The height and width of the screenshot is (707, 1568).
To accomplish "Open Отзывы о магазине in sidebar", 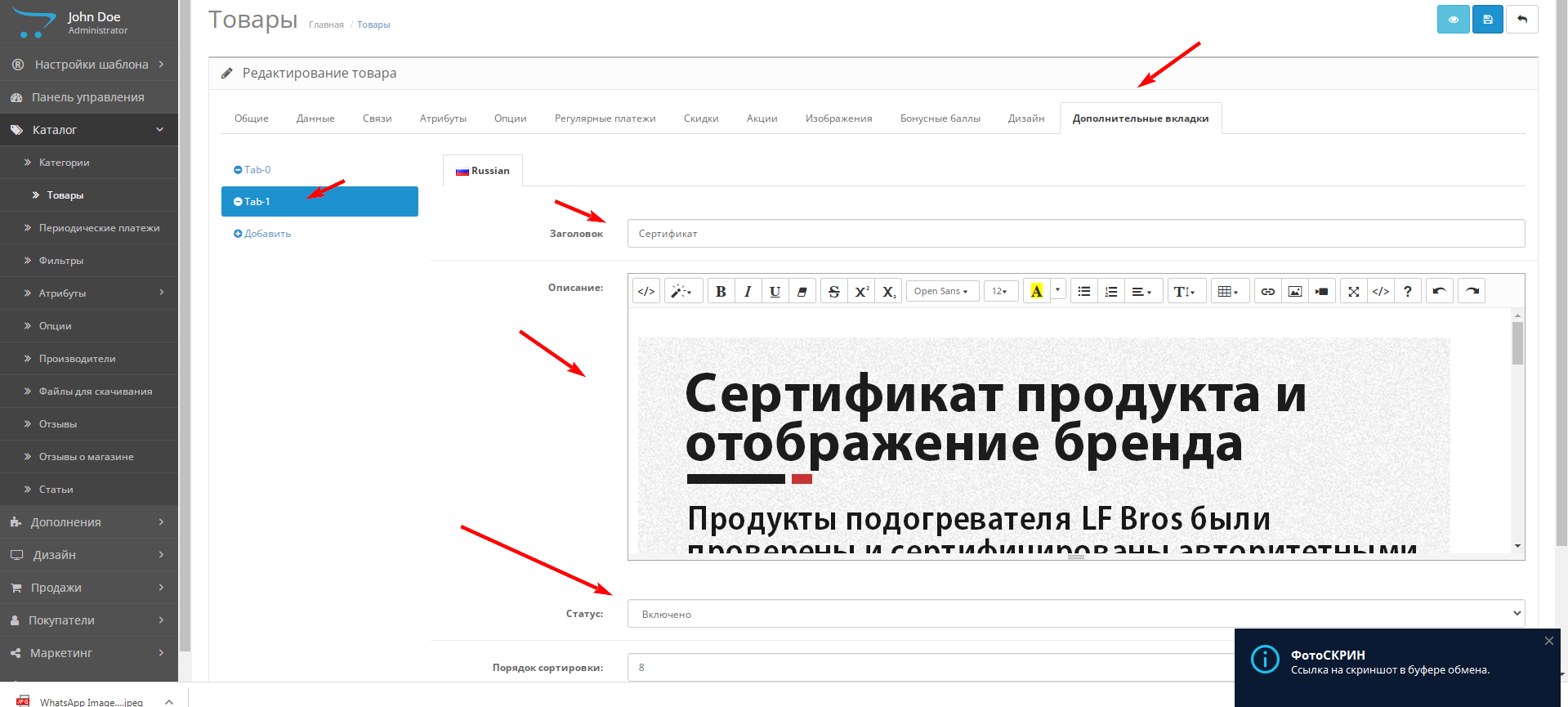I will click(x=89, y=457).
